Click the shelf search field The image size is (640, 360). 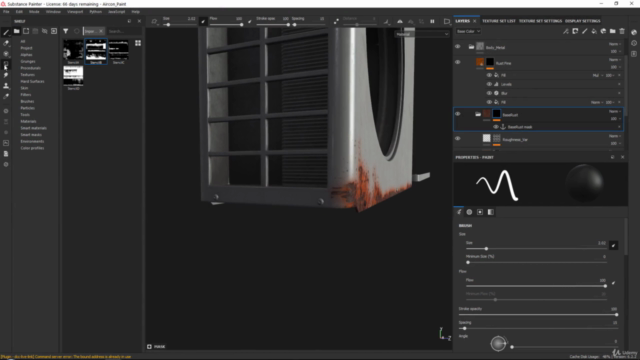(124, 31)
